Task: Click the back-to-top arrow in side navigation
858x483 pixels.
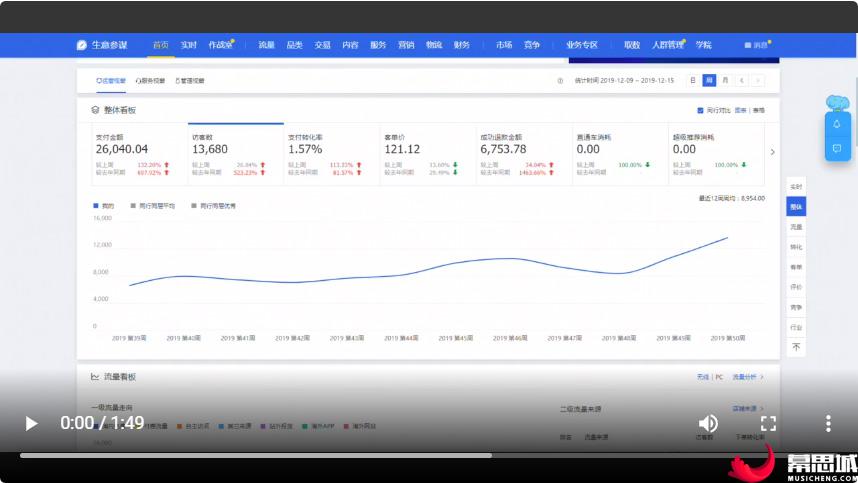Action: [796, 347]
